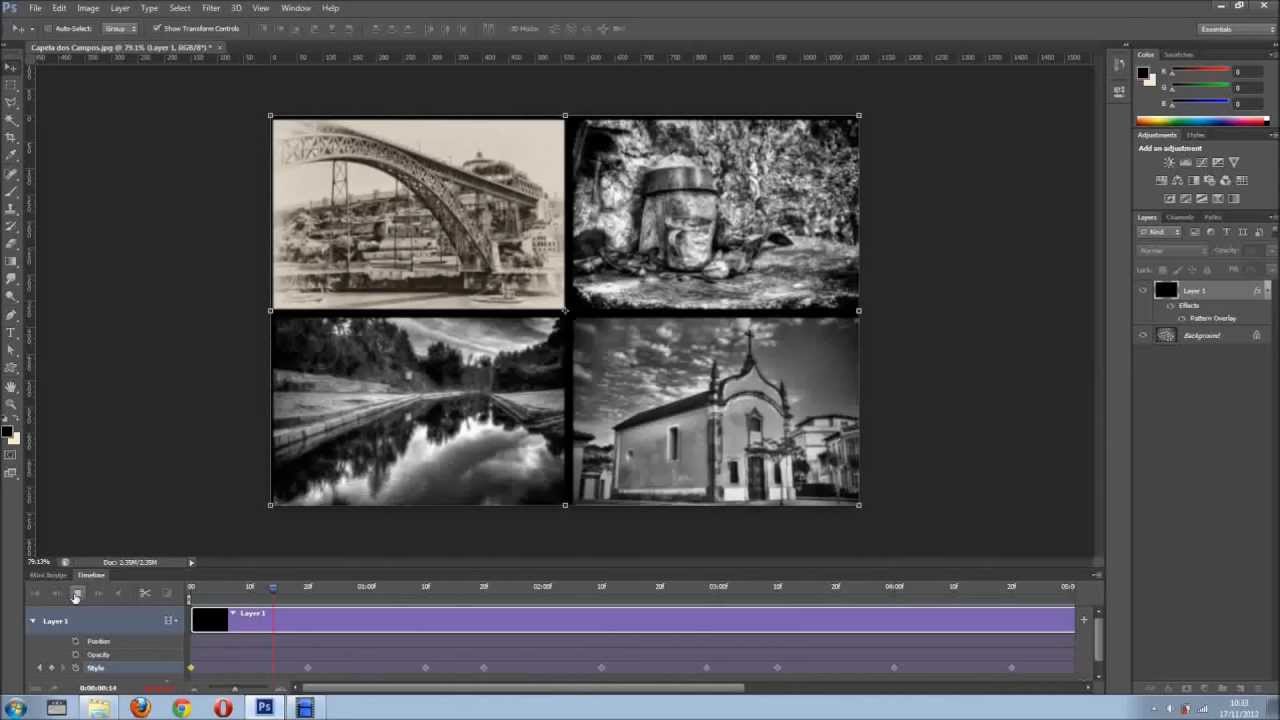Open the Filter menu
Screen dimensions: 1280x720
211,8
